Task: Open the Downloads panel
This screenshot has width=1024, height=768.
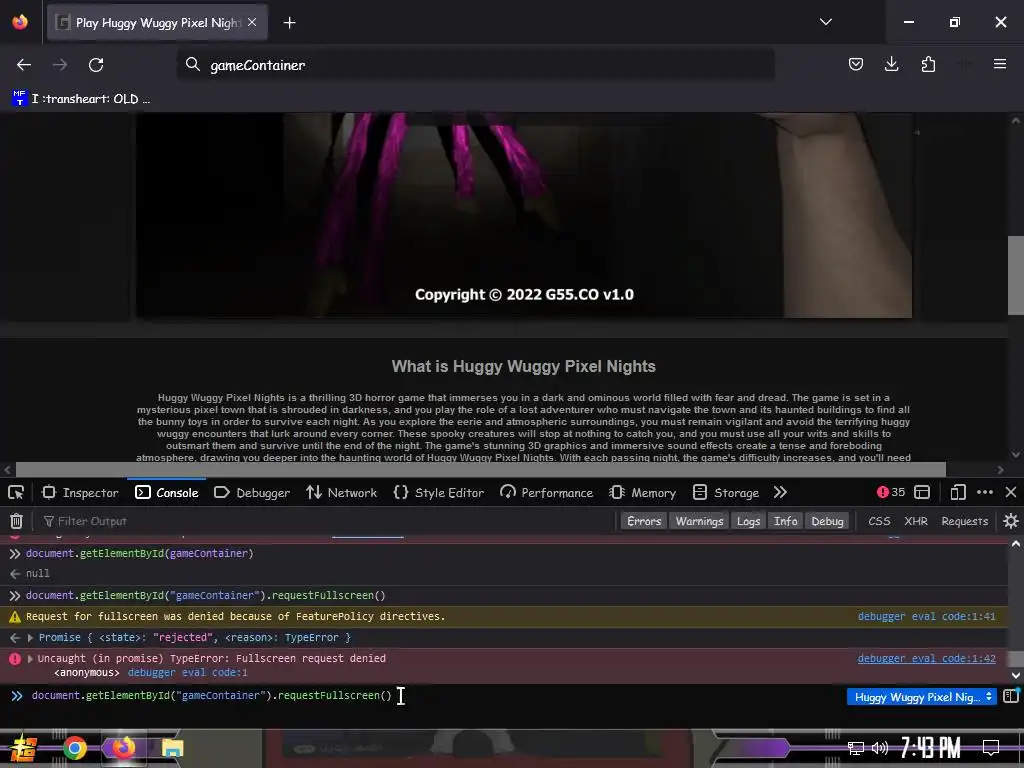Action: (891, 64)
